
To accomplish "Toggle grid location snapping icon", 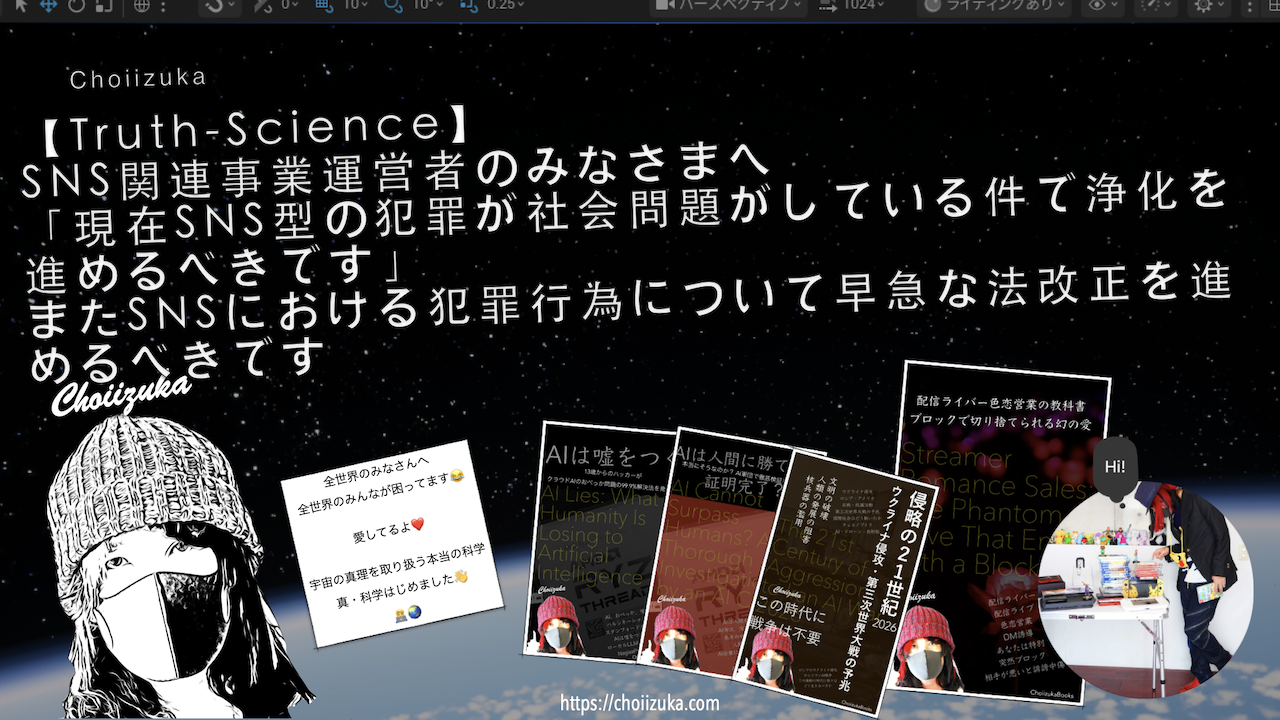I will click(x=323, y=5).
